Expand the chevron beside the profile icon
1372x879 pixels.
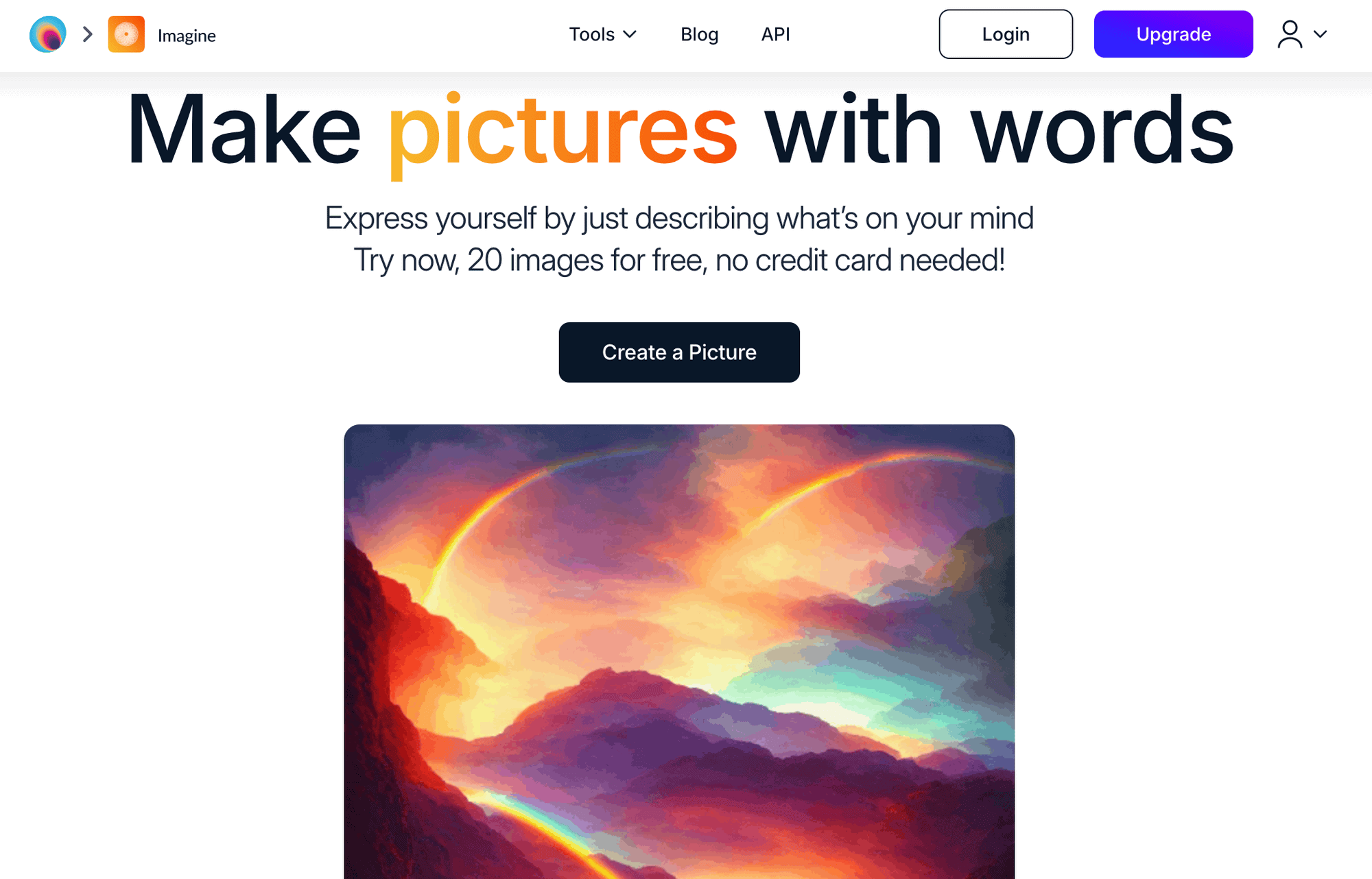[x=1320, y=34]
